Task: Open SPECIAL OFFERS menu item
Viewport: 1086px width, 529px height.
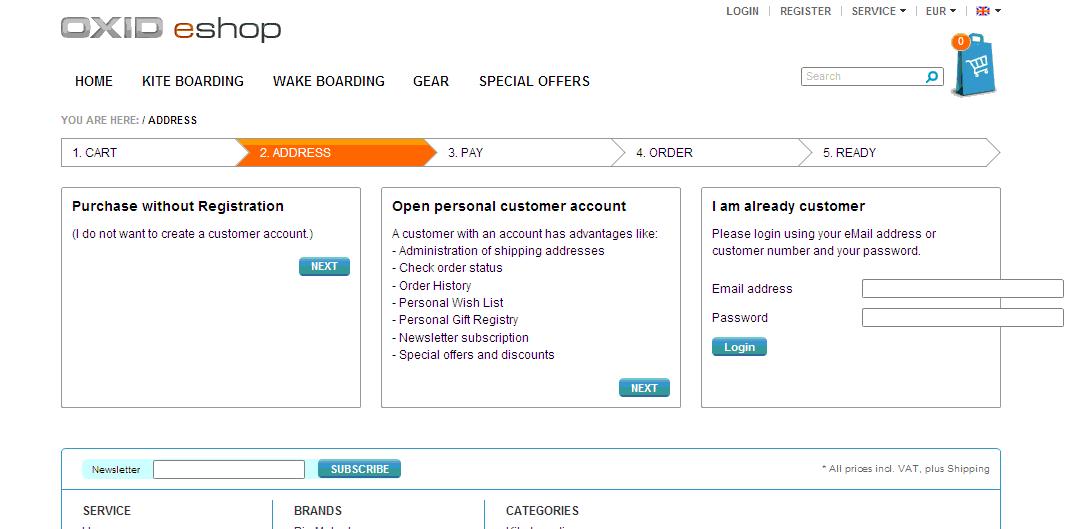Action: (x=534, y=81)
